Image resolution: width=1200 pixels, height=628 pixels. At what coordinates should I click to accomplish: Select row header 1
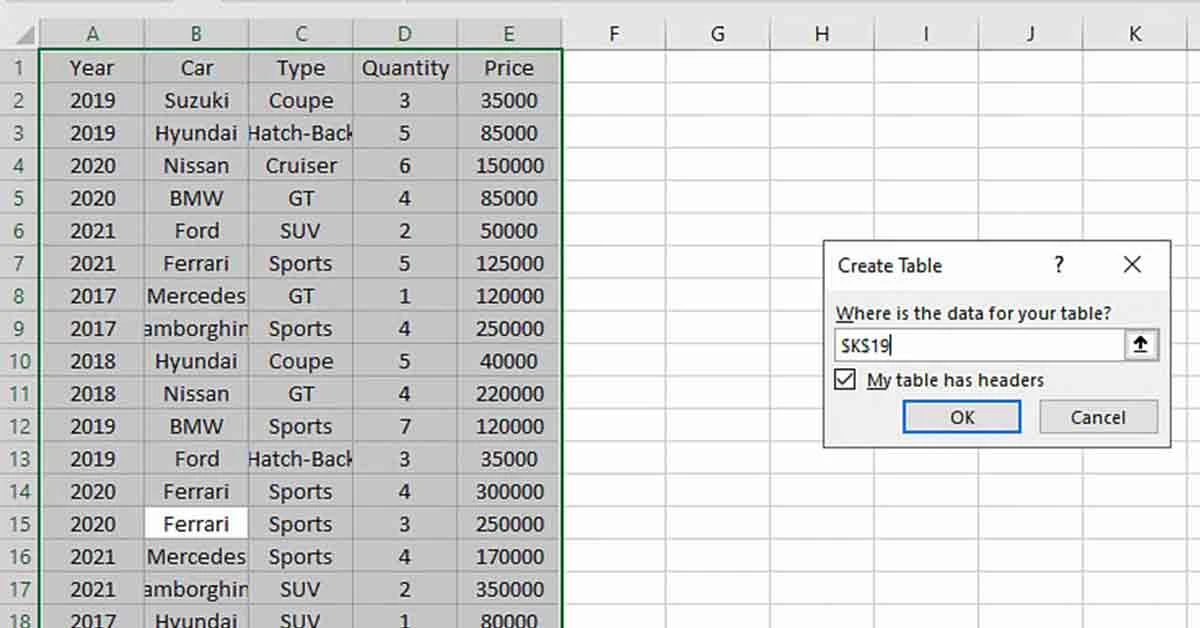[x=18, y=68]
